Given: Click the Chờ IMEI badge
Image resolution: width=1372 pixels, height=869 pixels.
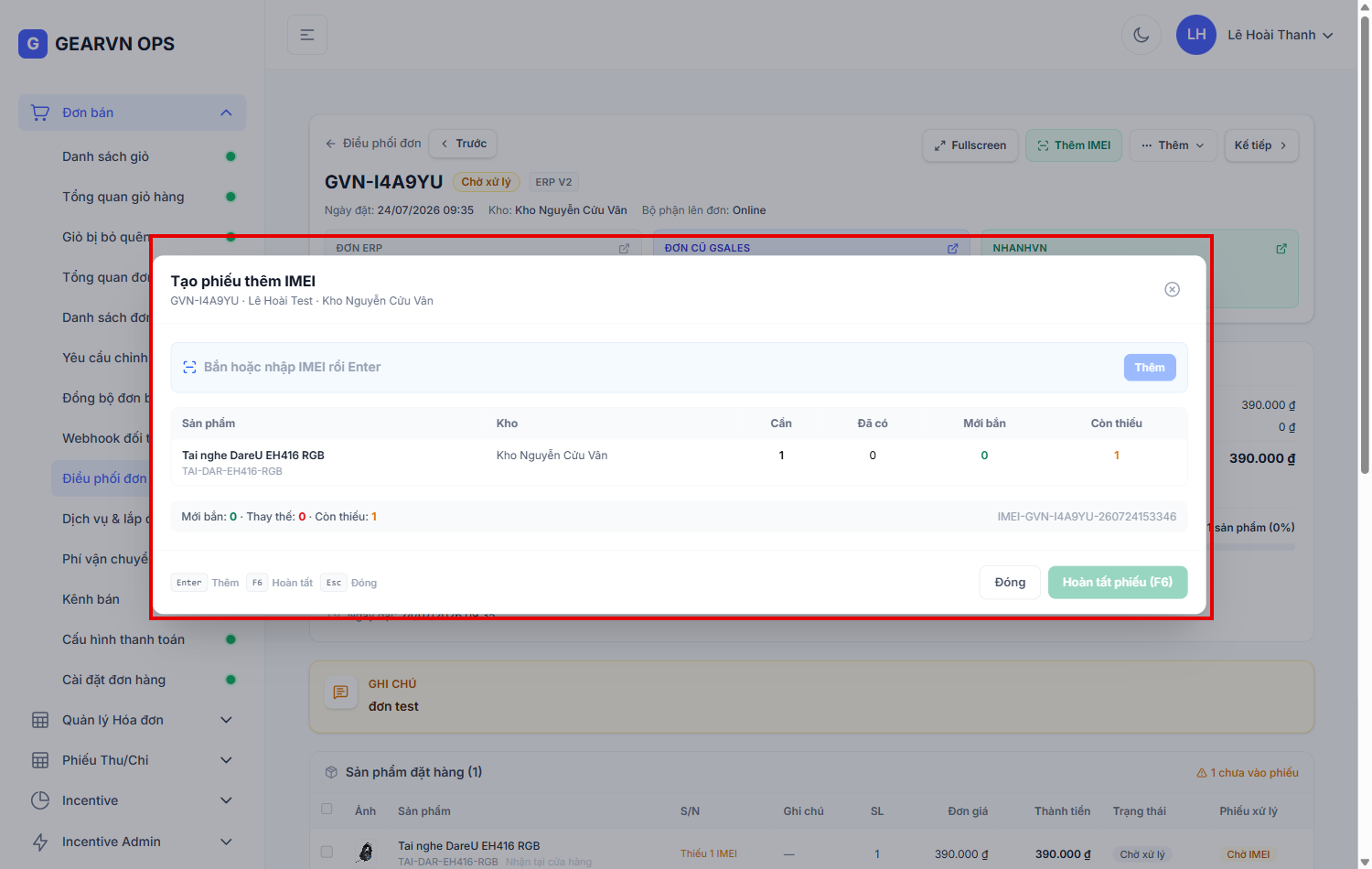Looking at the screenshot, I should (x=1249, y=854).
